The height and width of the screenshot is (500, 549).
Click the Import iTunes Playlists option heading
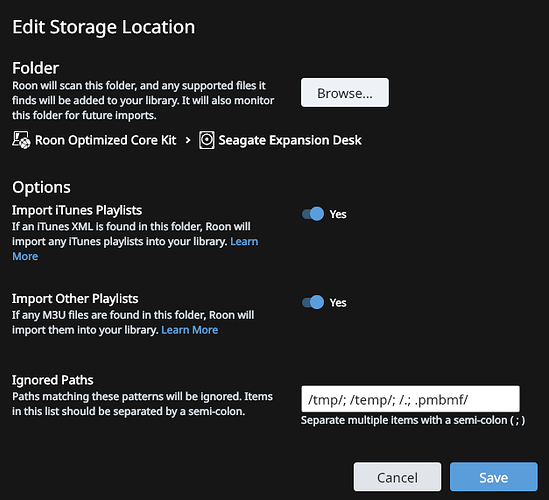(77, 210)
